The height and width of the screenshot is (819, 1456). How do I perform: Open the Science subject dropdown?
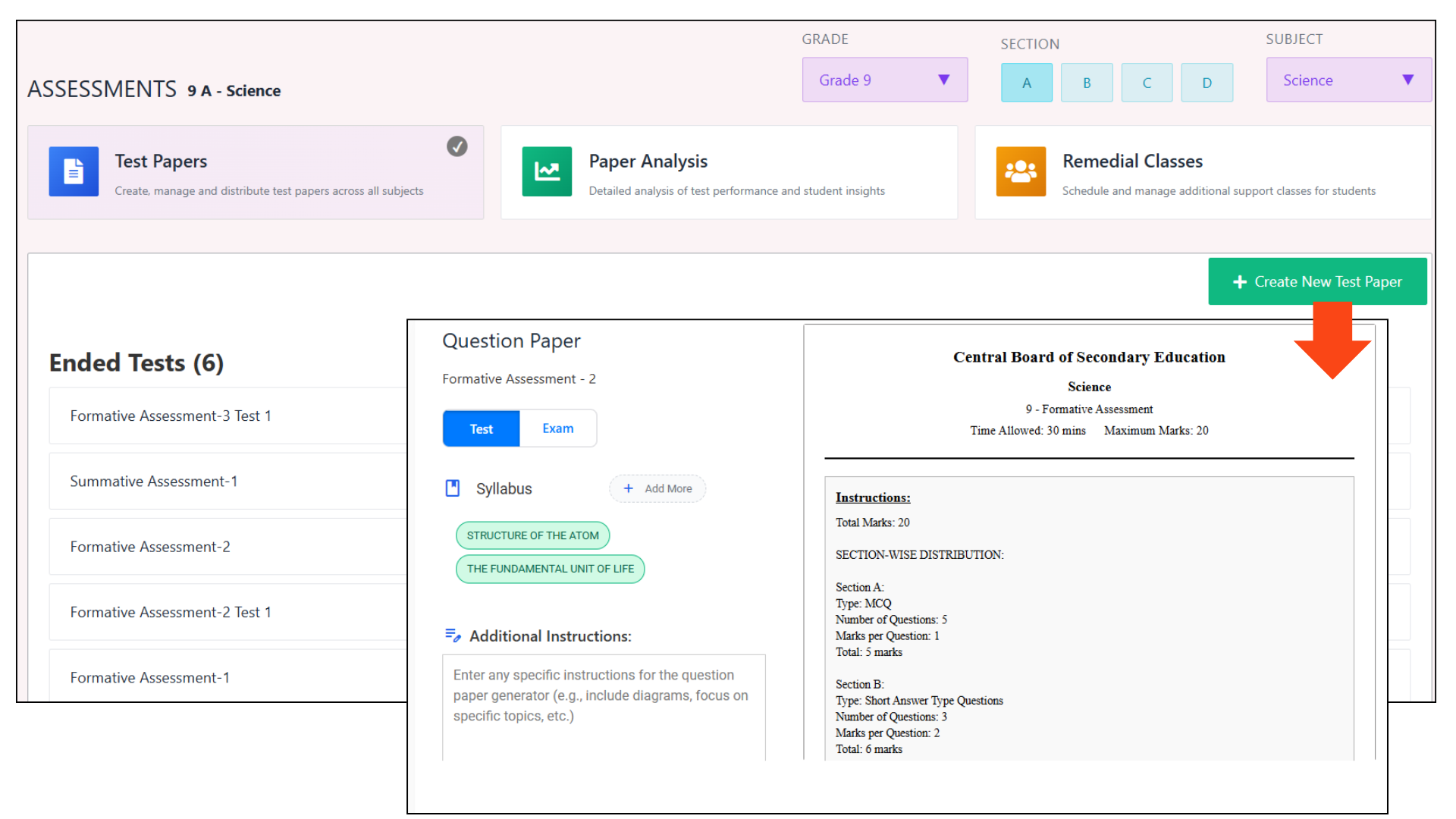[1348, 80]
